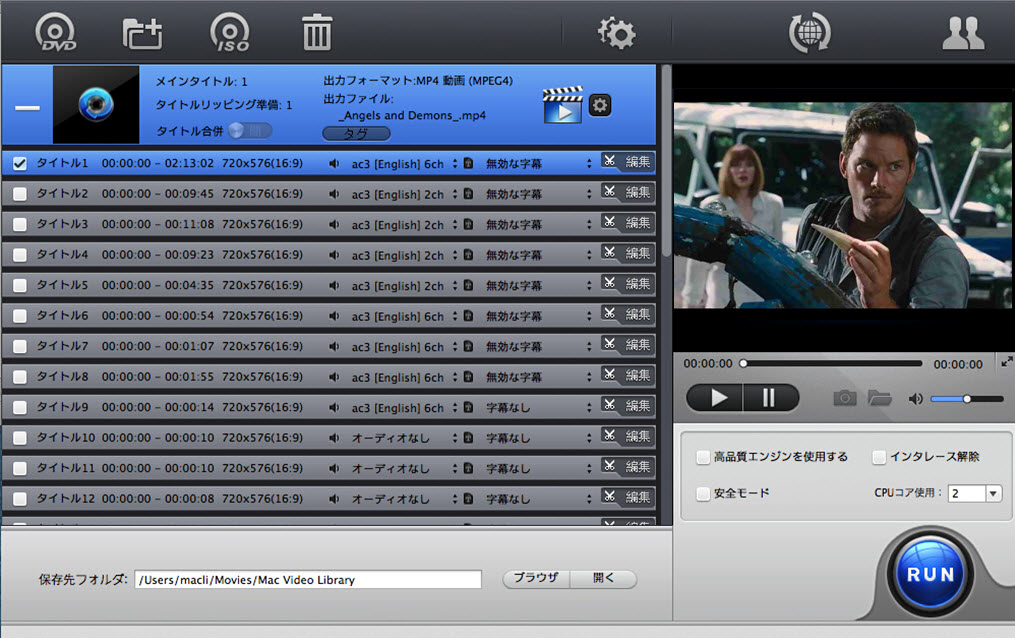Image resolution: width=1015 pixels, height=638 pixels.
Task: Start conversion with RUN button
Action: point(931,574)
